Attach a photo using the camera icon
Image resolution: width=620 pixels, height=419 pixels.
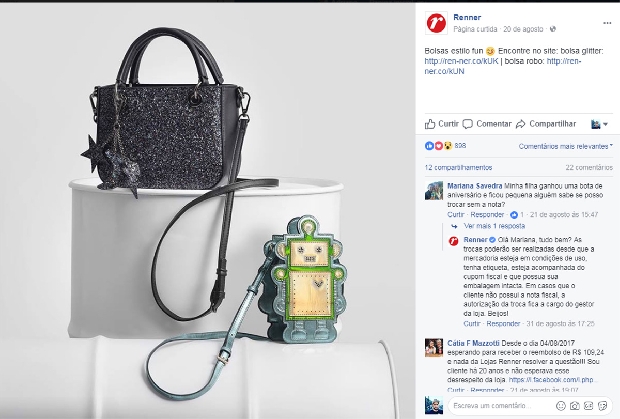[x=575, y=406]
